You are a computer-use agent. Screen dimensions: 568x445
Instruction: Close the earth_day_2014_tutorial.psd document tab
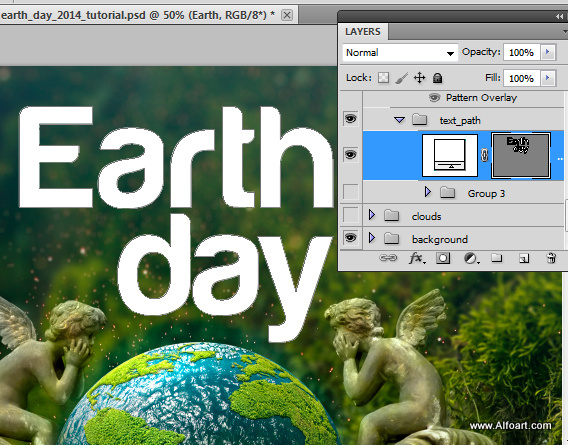pos(287,15)
